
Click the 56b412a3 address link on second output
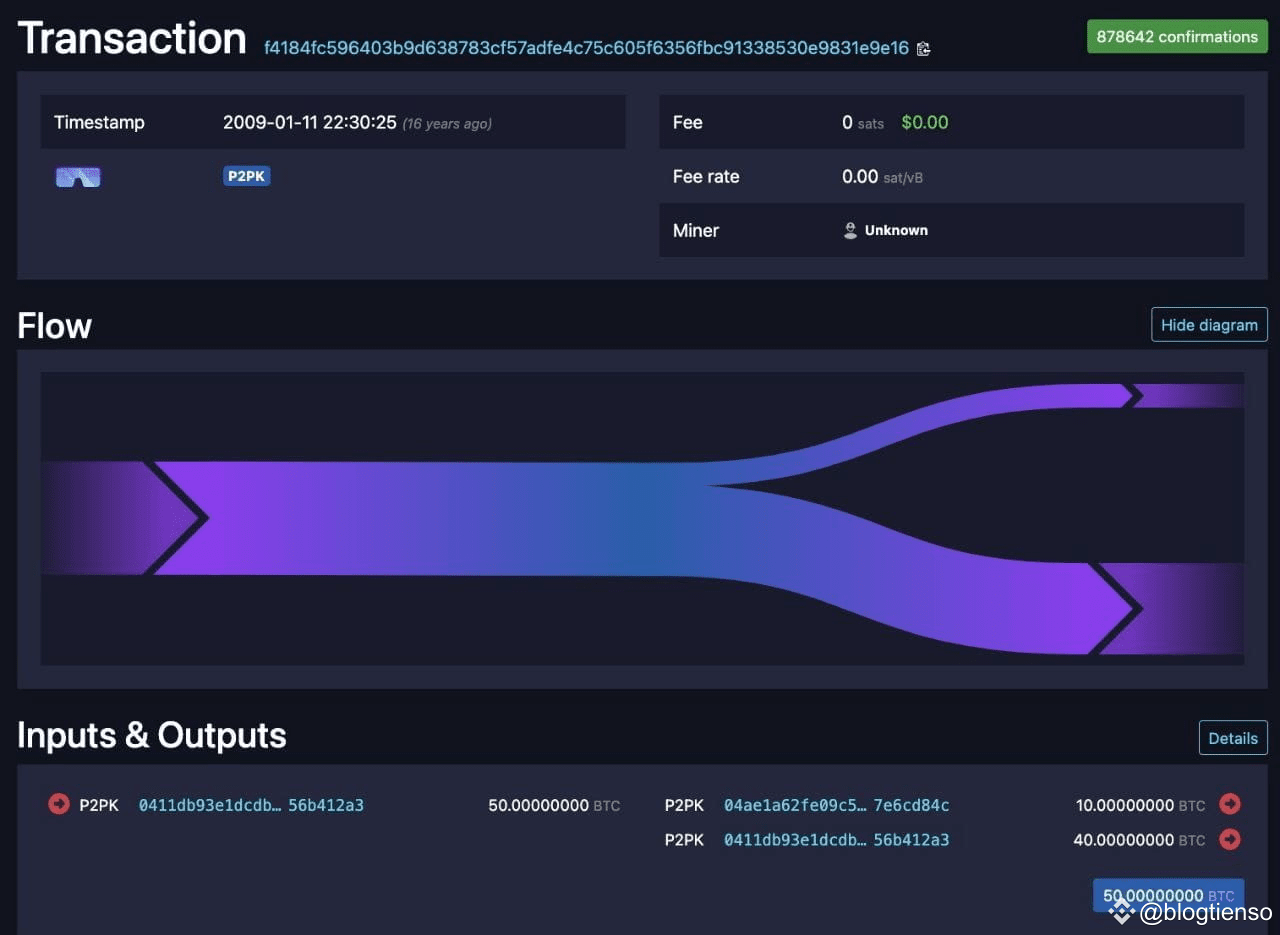(912, 840)
